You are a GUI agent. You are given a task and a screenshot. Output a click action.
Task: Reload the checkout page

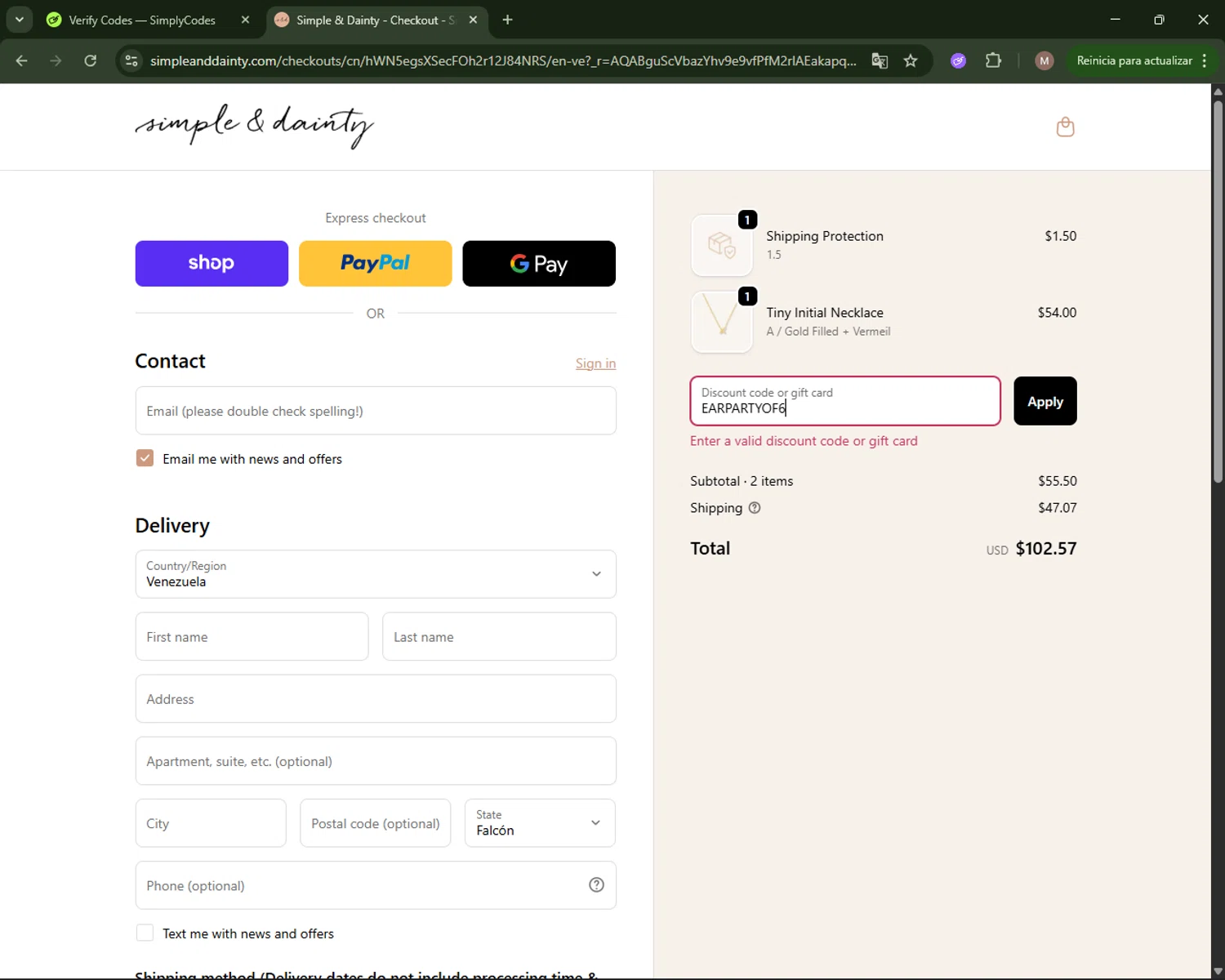point(91,60)
